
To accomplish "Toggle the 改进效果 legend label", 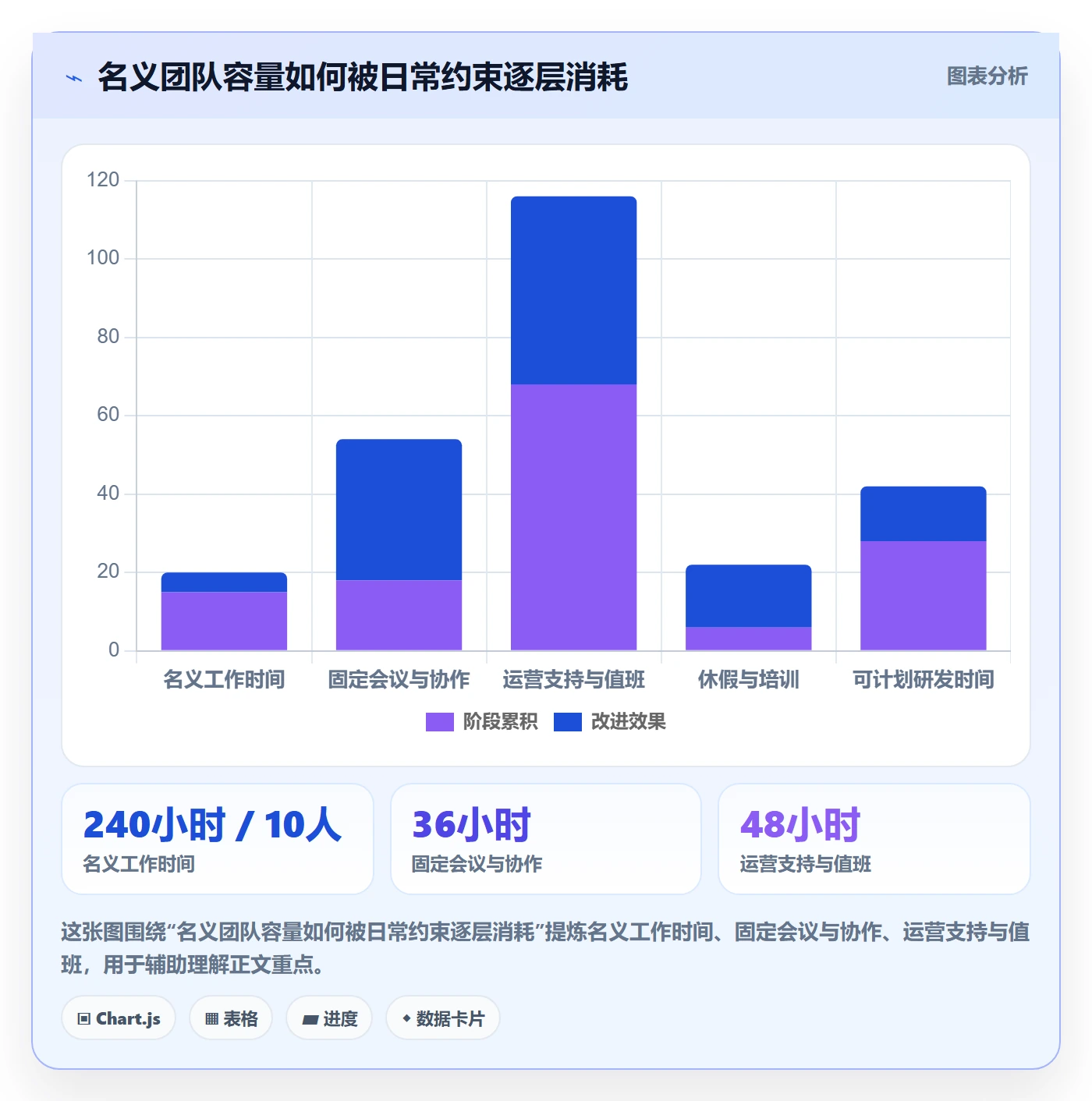I will coord(628,722).
